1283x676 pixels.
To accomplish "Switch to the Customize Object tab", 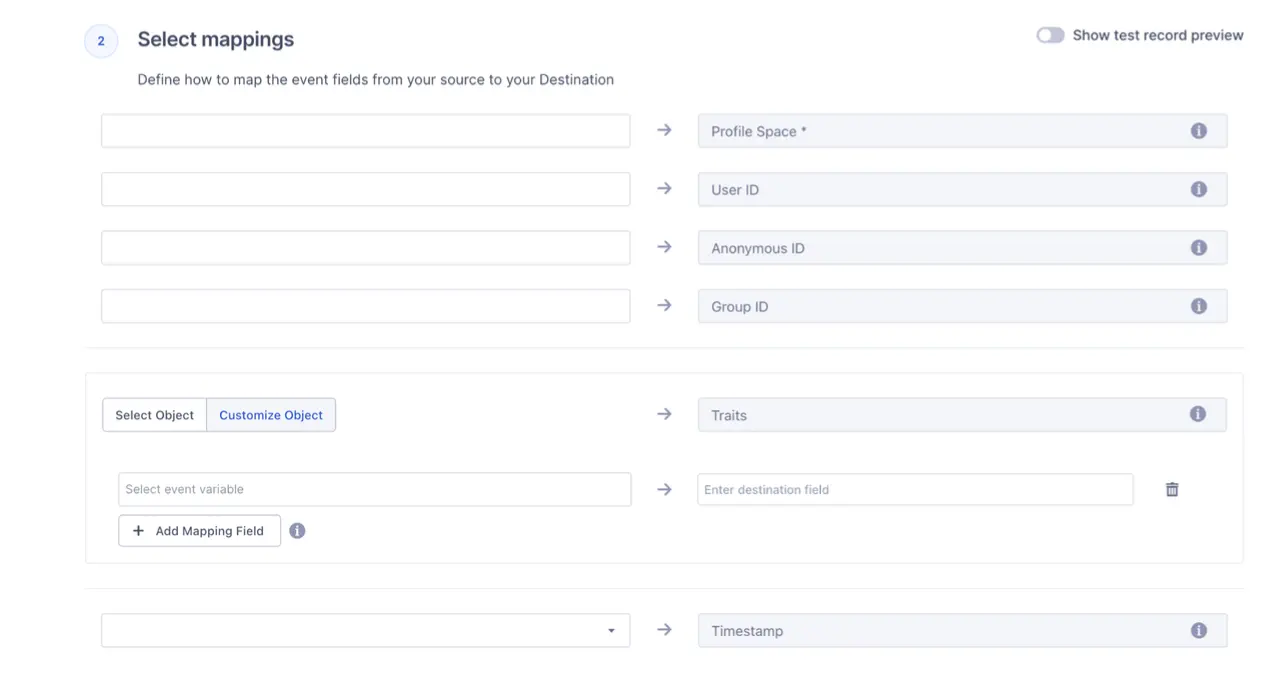I will click(271, 415).
